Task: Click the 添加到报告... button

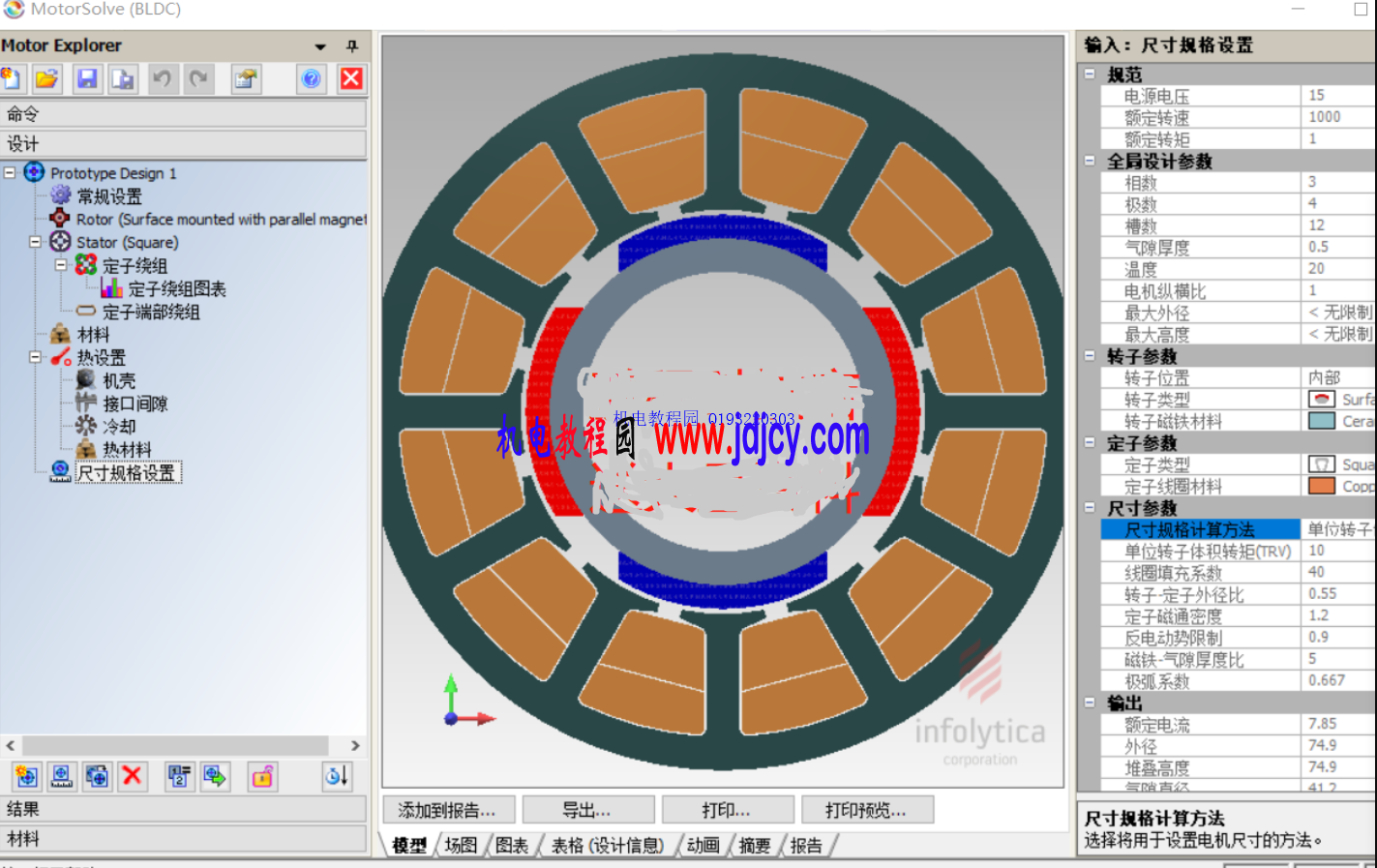Action: [447, 810]
